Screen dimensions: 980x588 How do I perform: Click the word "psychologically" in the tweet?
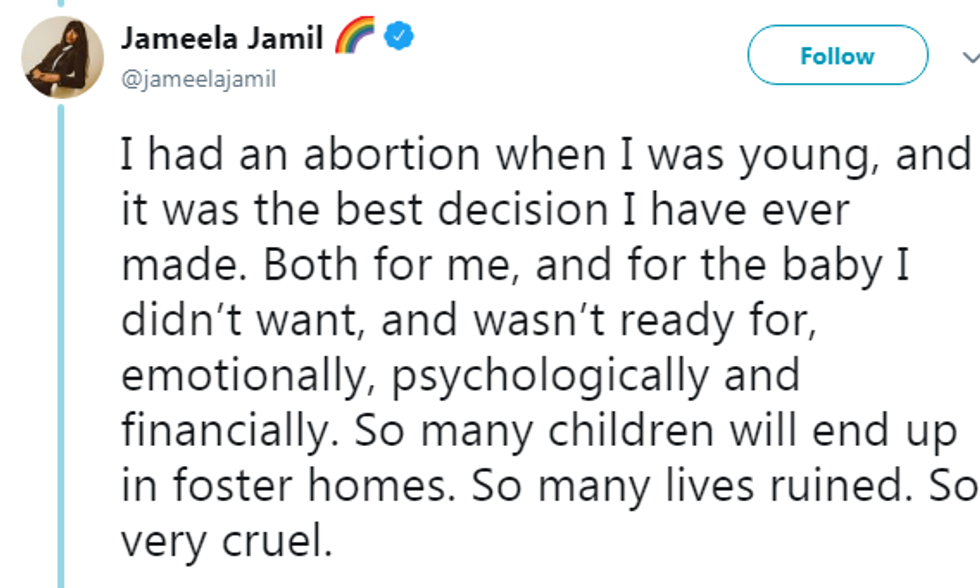coord(577,377)
